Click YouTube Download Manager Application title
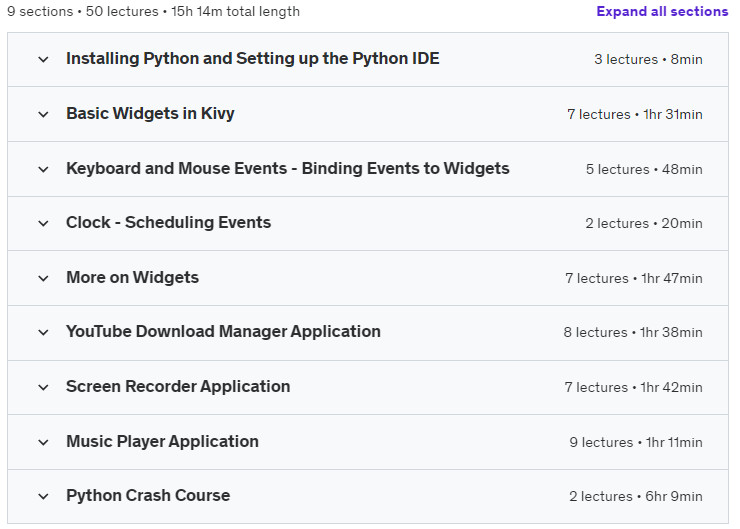This screenshot has height=529, width=740. click(223, 331)
